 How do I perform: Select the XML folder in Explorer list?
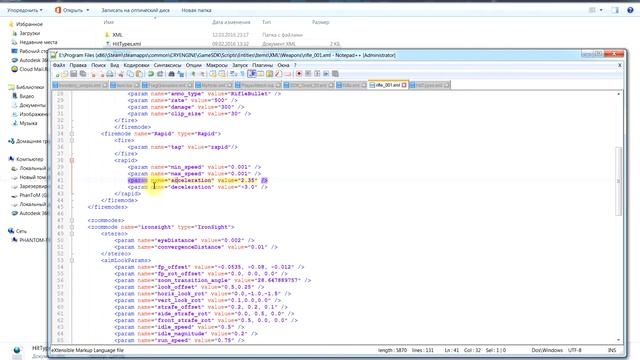[117, 35]
